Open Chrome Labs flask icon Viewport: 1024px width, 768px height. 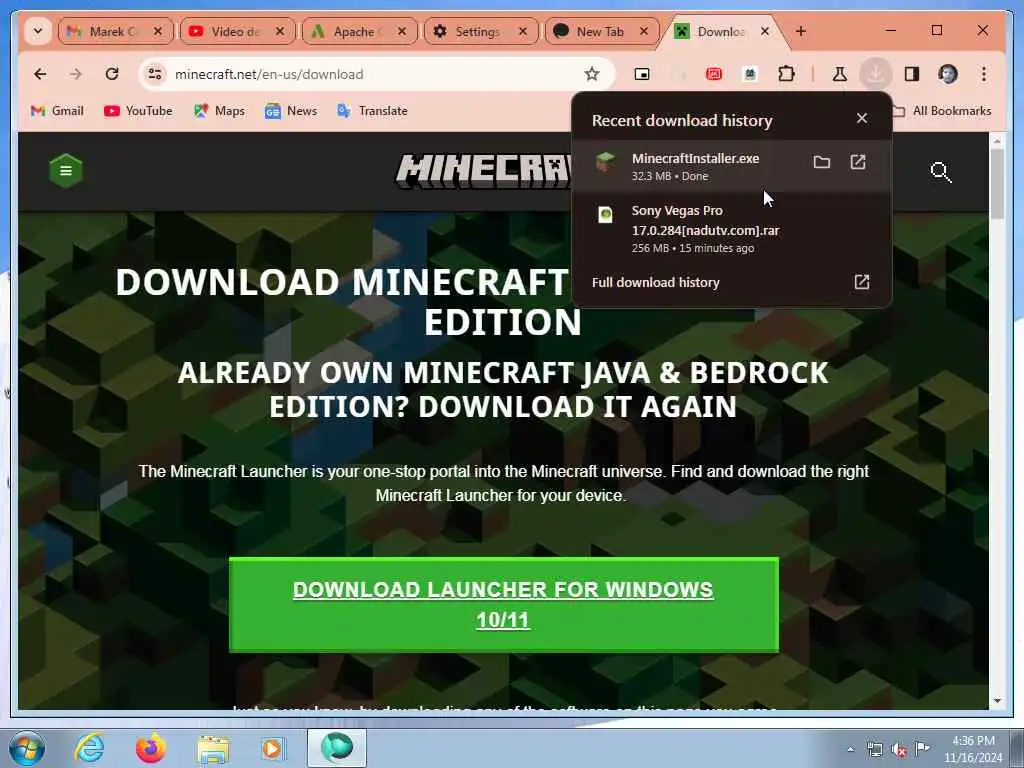coord(840,74)
